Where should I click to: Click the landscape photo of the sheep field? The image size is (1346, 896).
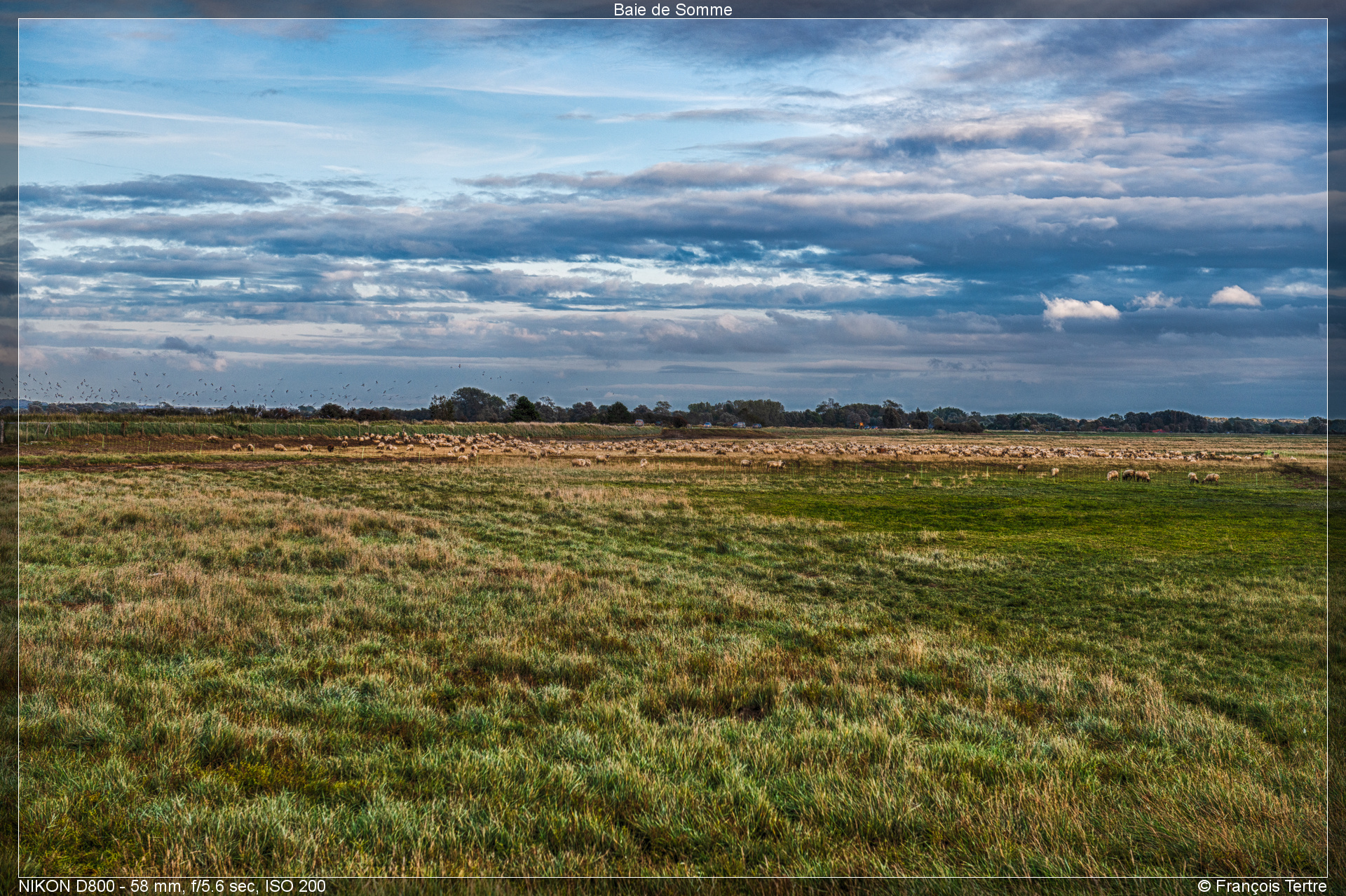click(x=673, y=448)
